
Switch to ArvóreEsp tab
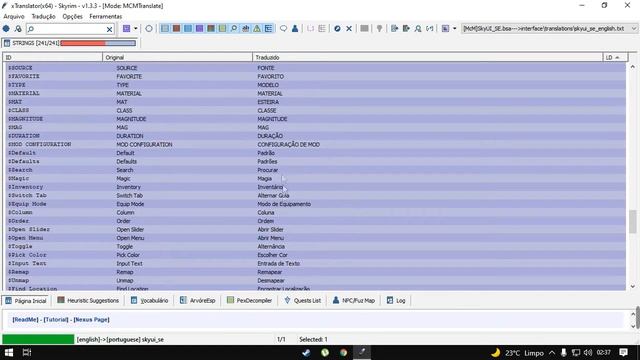198,300
